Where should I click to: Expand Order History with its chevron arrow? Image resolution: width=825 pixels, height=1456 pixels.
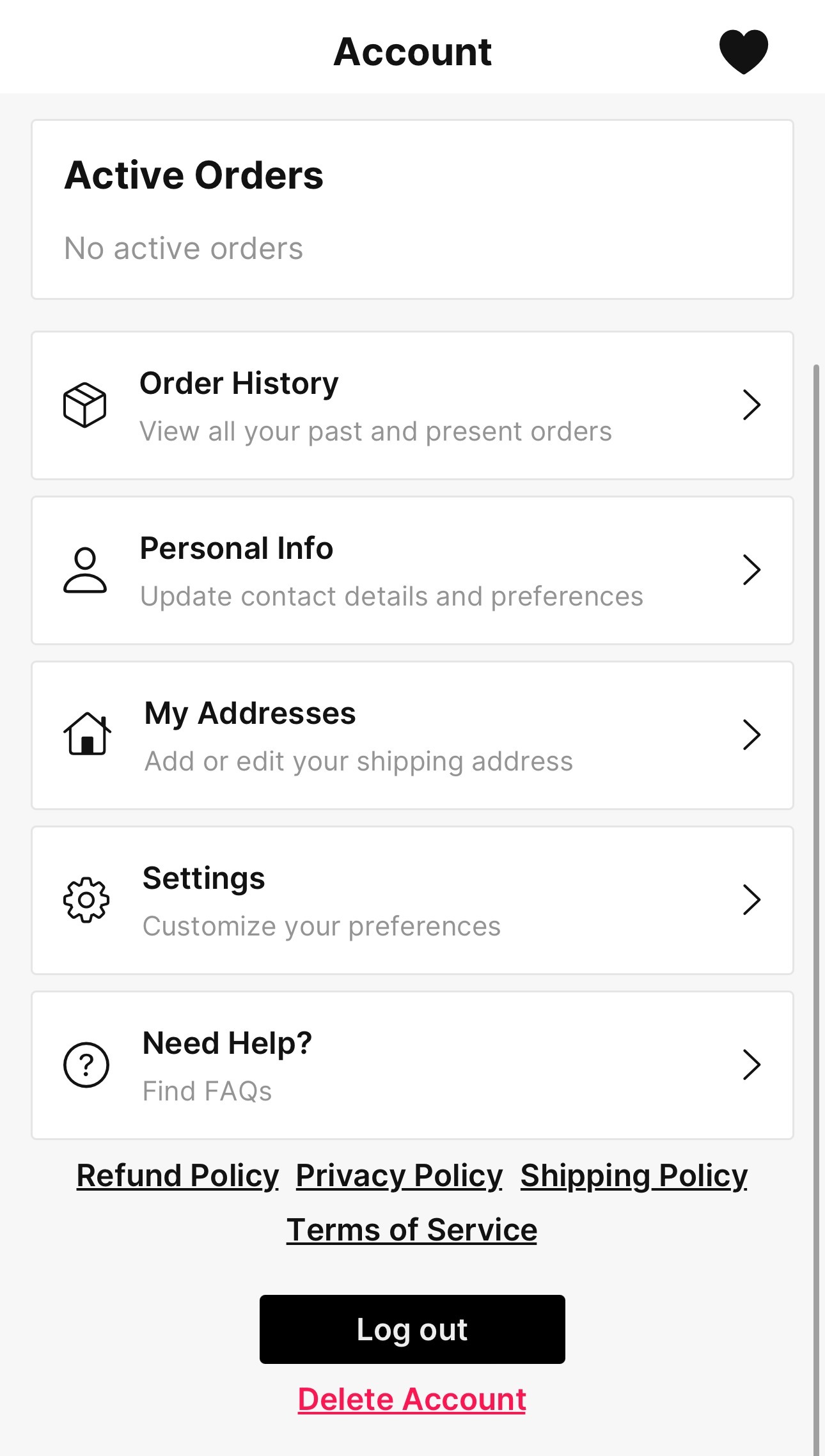click(751, 405)
